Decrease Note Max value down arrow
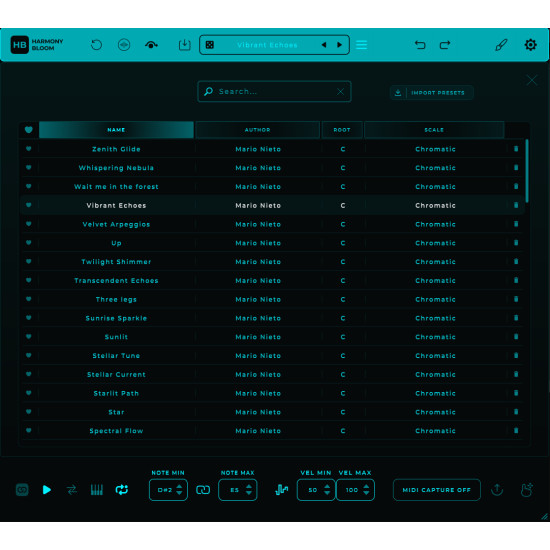 coord(249,493)
